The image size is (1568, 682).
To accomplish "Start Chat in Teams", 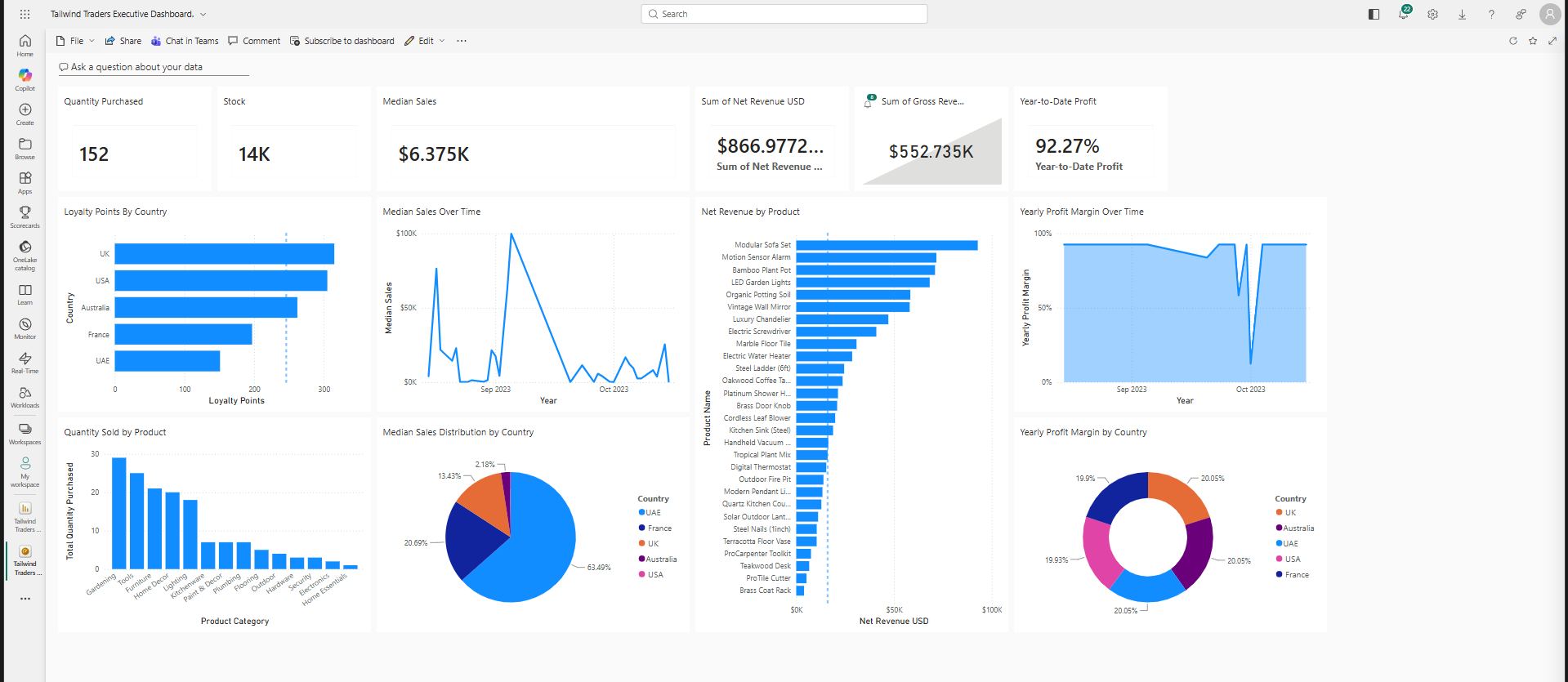I will 185,41.
